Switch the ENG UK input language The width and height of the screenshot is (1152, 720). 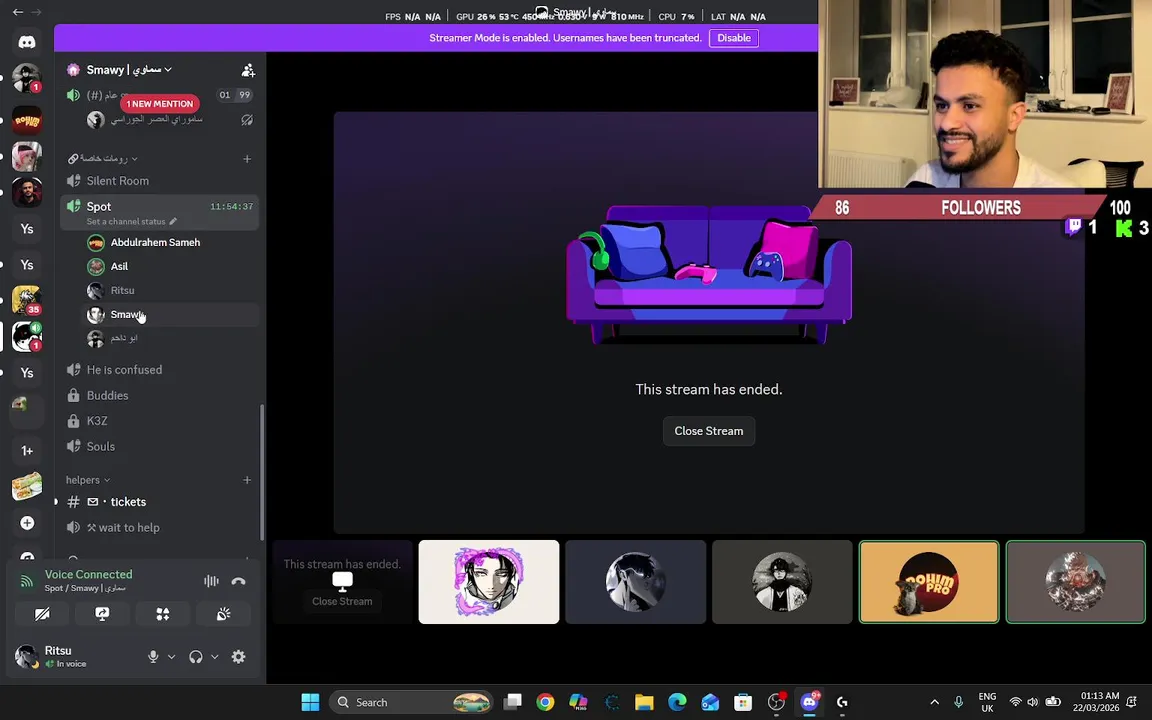[x=987, y=702]
